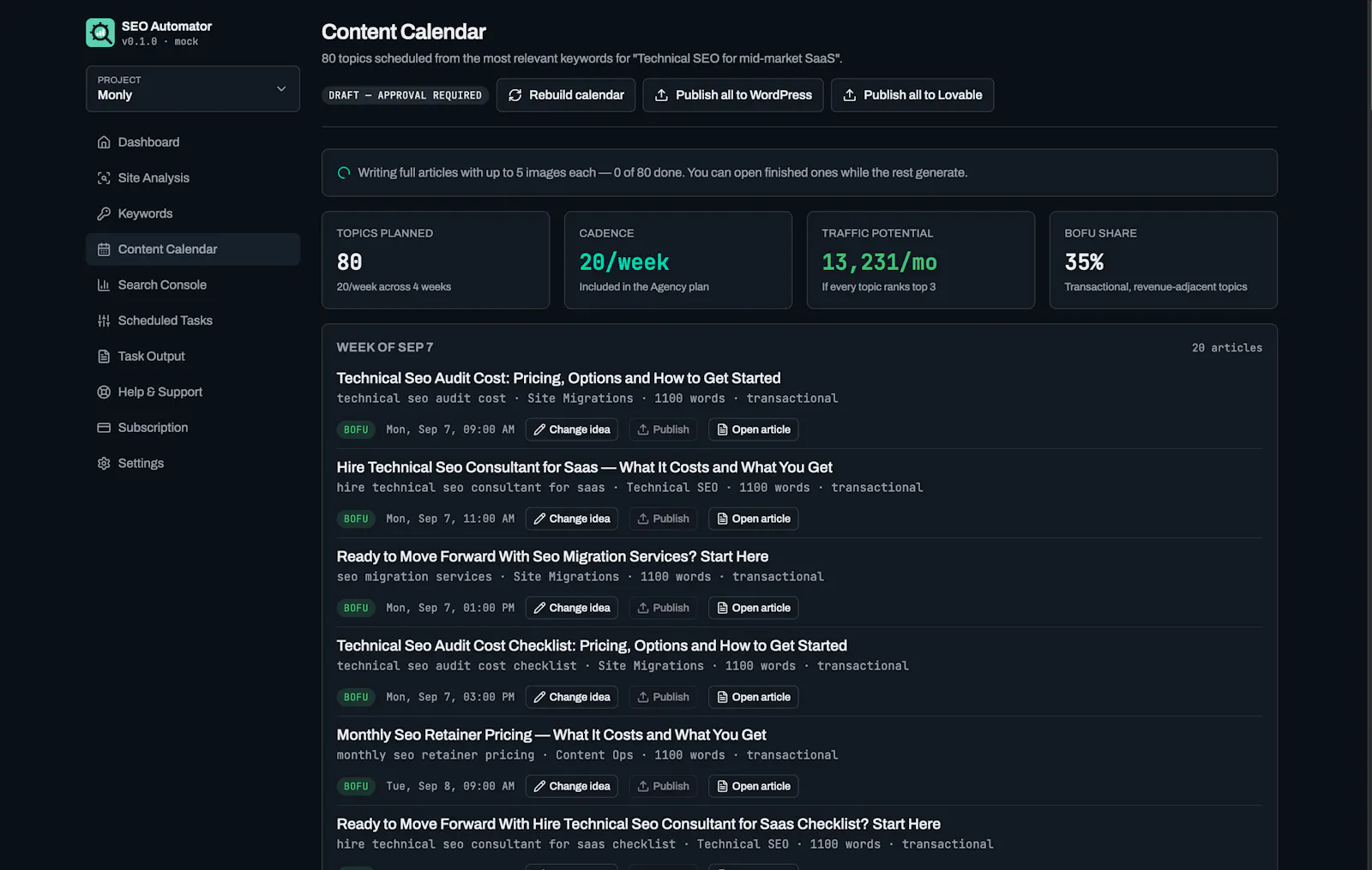Click the Topics Planned 80 card

[436, 260]
